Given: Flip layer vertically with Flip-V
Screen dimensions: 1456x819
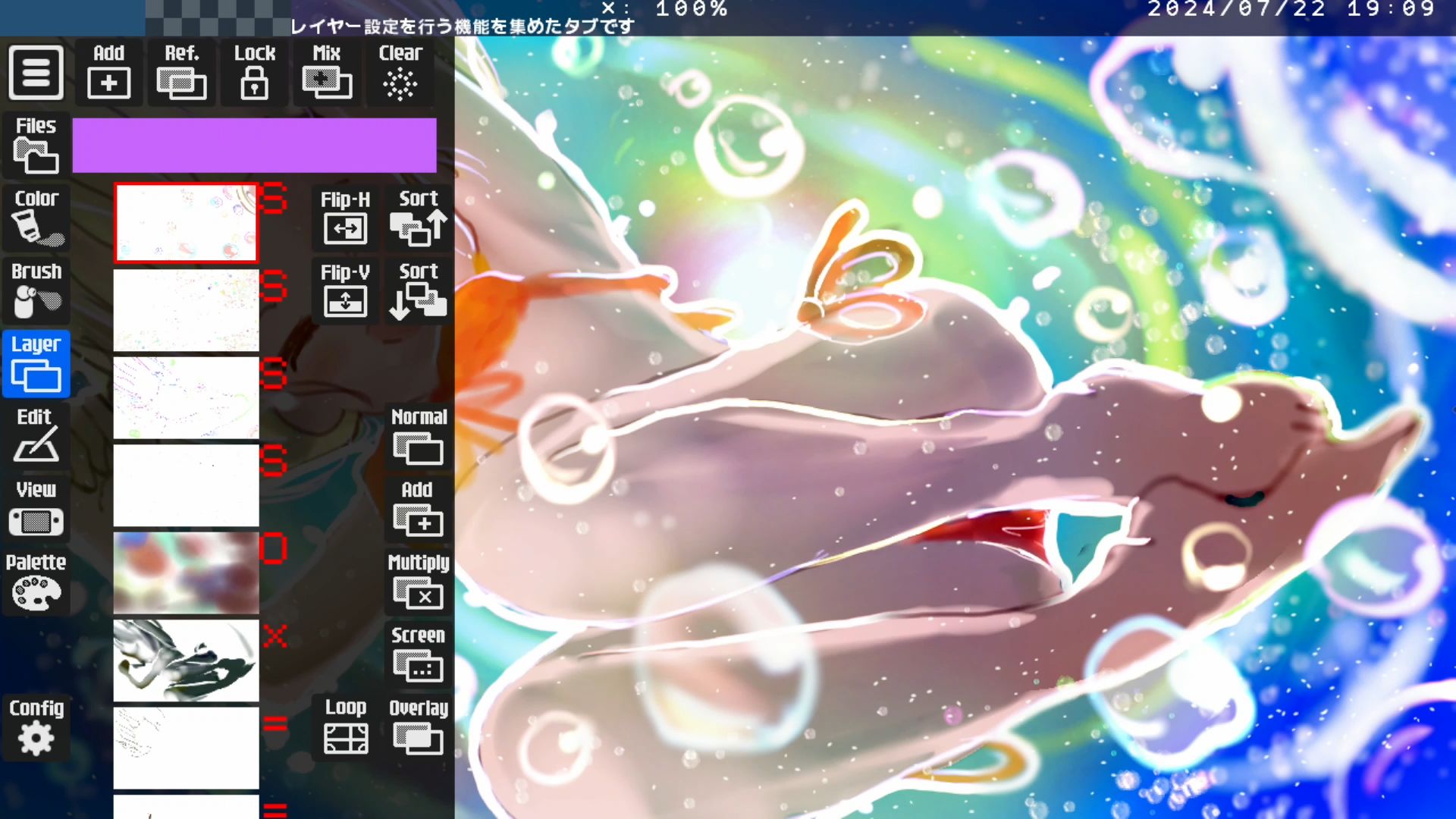Looking at the screenshot, I should (345, 290).
